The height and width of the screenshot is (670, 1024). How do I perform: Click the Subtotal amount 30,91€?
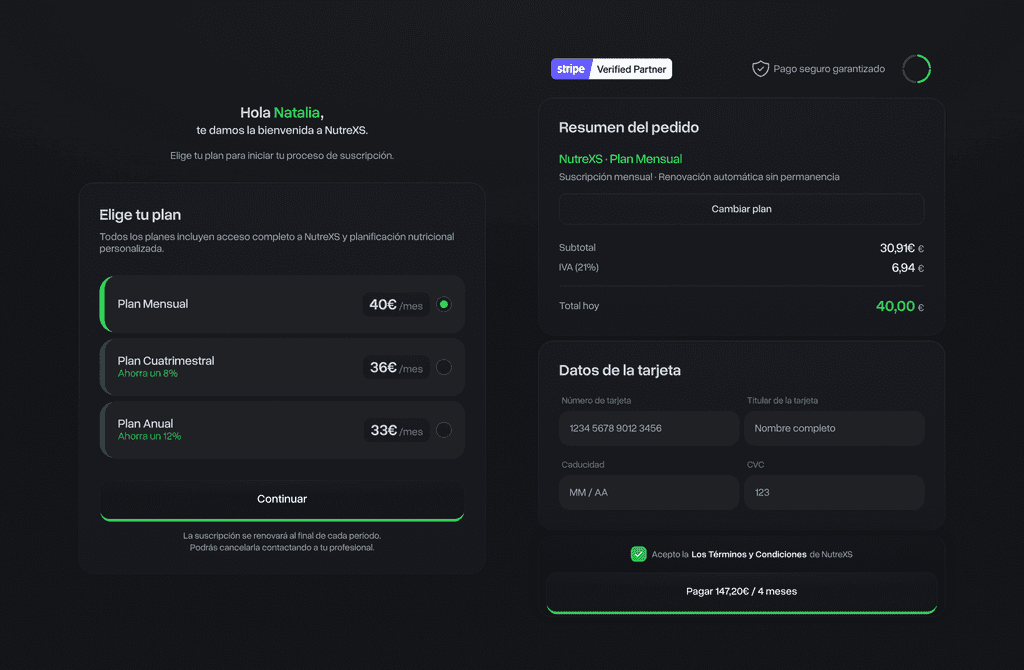(901, 248)
